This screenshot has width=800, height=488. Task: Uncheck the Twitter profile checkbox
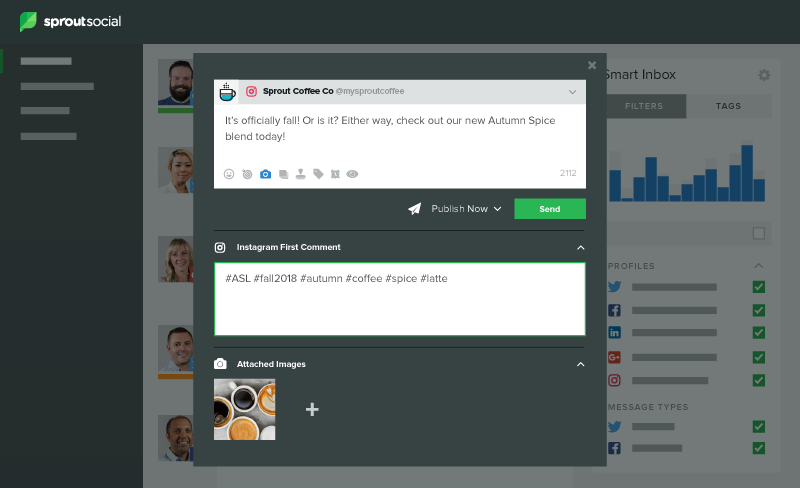click(759, 287)
